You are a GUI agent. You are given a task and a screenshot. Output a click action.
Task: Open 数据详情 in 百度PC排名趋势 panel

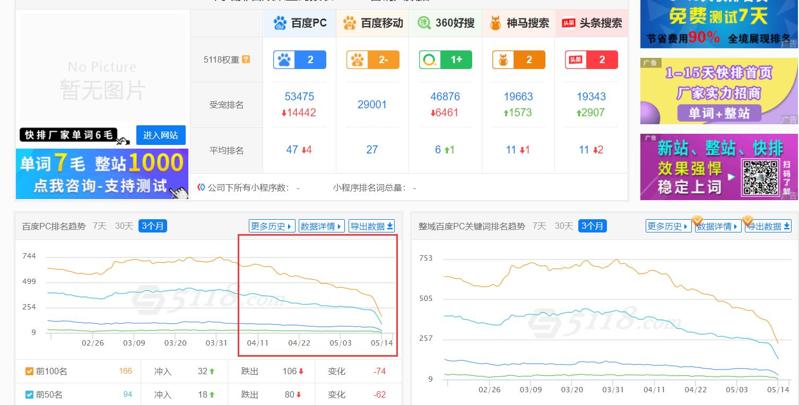click(x=321, y=226)
